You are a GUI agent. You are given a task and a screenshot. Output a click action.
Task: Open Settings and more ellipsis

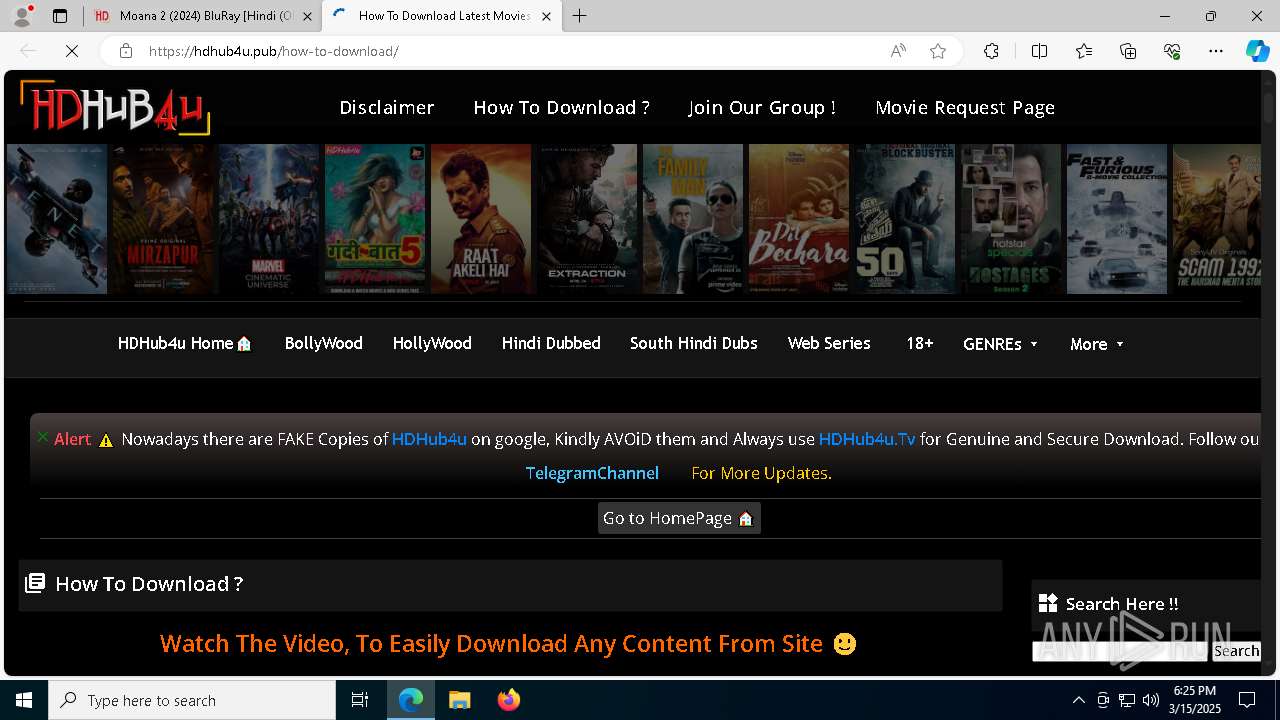(x=1216, y=51)
